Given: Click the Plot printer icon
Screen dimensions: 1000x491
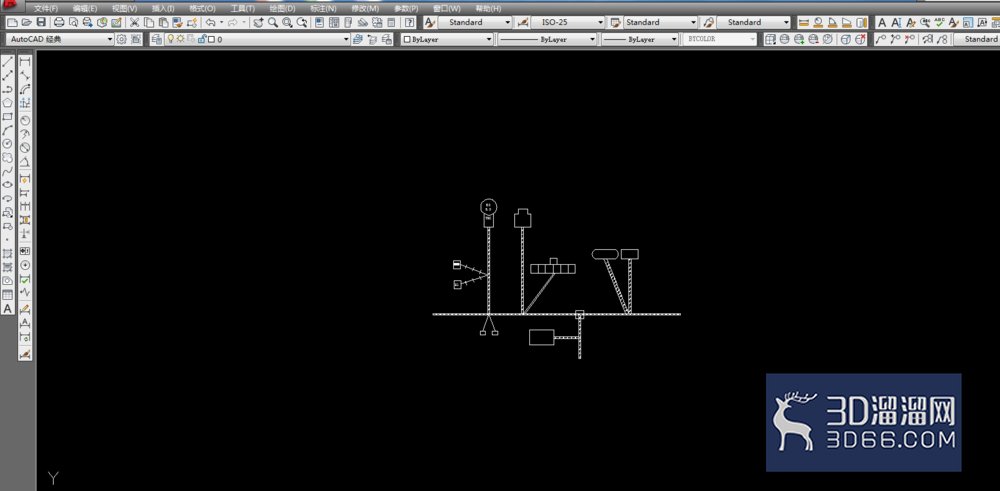Looking at the screenshot, I should [59, 22].
